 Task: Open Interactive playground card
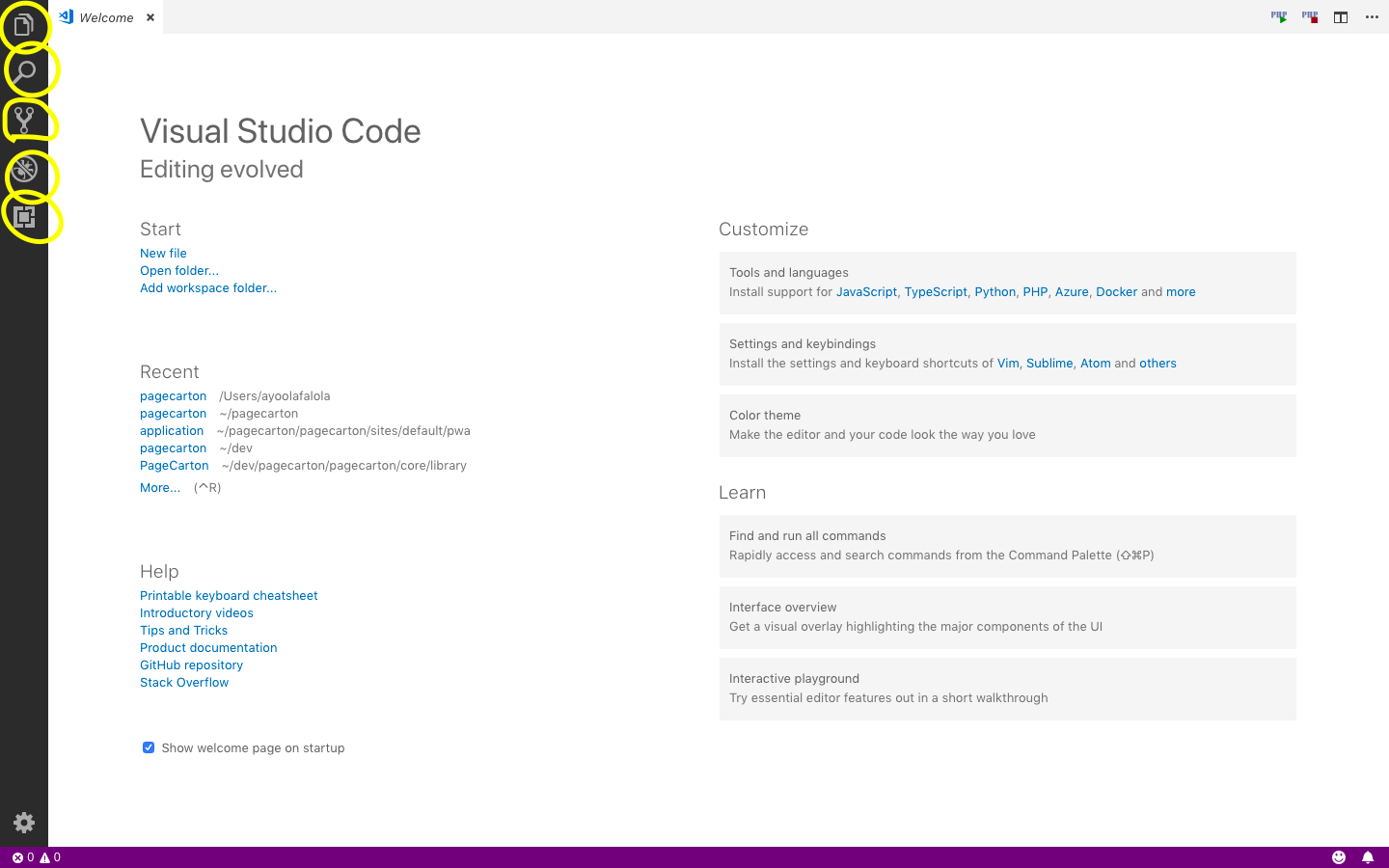coord(1007,689)
